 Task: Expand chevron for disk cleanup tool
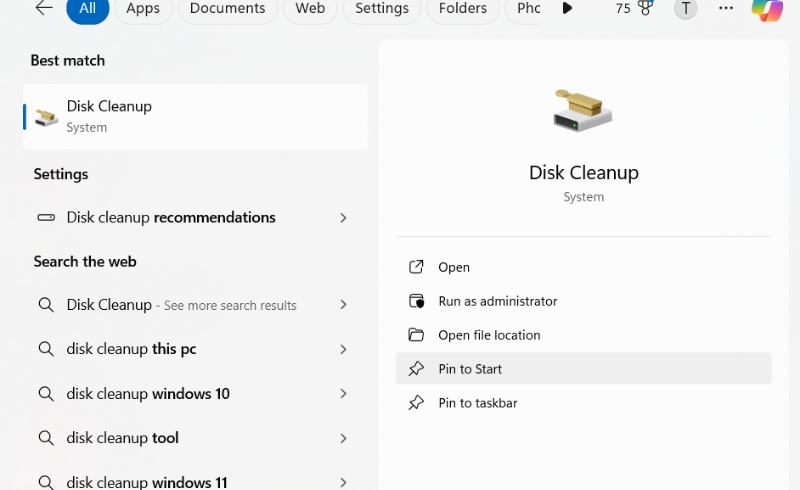pos(343,438)
